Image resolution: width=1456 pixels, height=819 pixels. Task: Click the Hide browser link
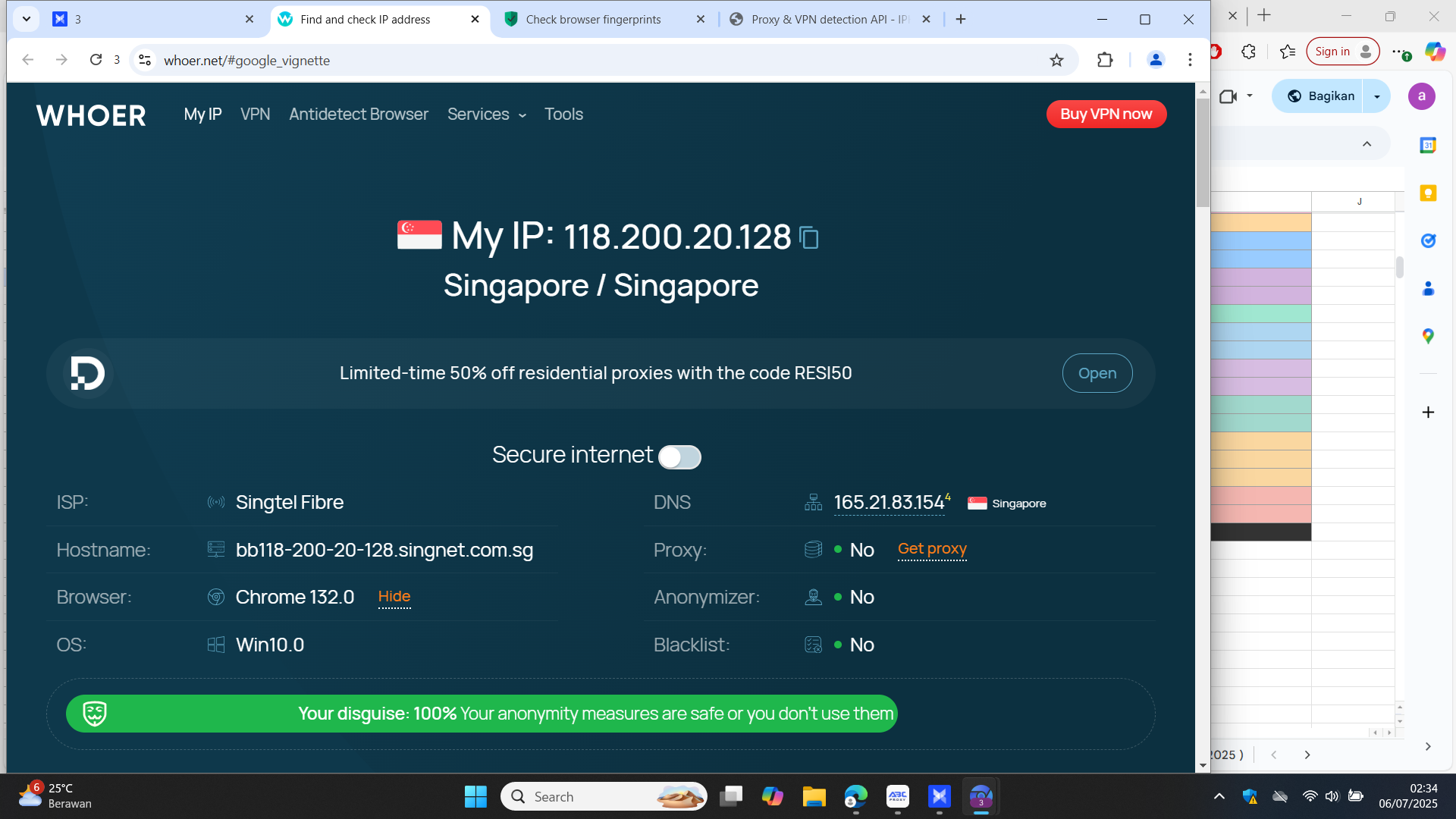pos(394,597)
